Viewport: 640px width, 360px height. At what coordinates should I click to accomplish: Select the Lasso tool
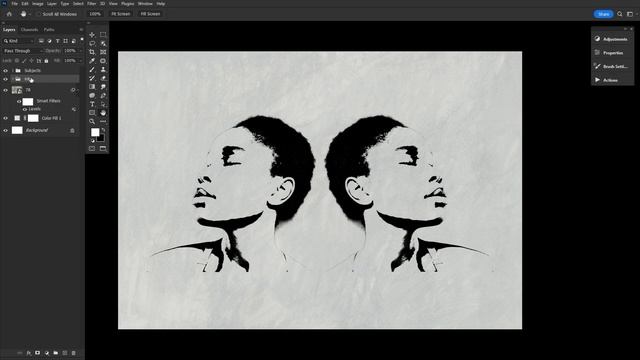point(92,43)
